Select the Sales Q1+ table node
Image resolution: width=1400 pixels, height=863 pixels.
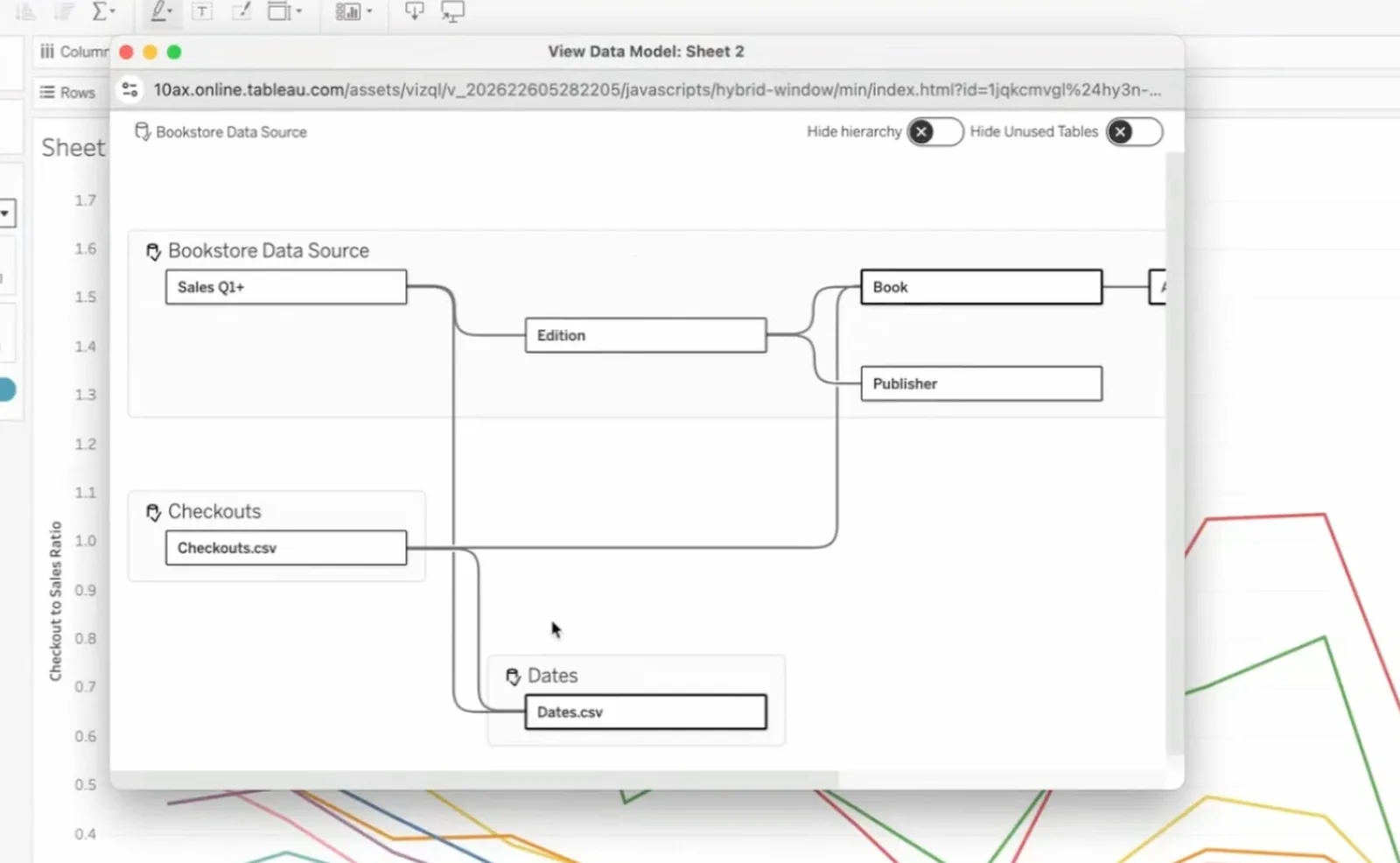286,287
